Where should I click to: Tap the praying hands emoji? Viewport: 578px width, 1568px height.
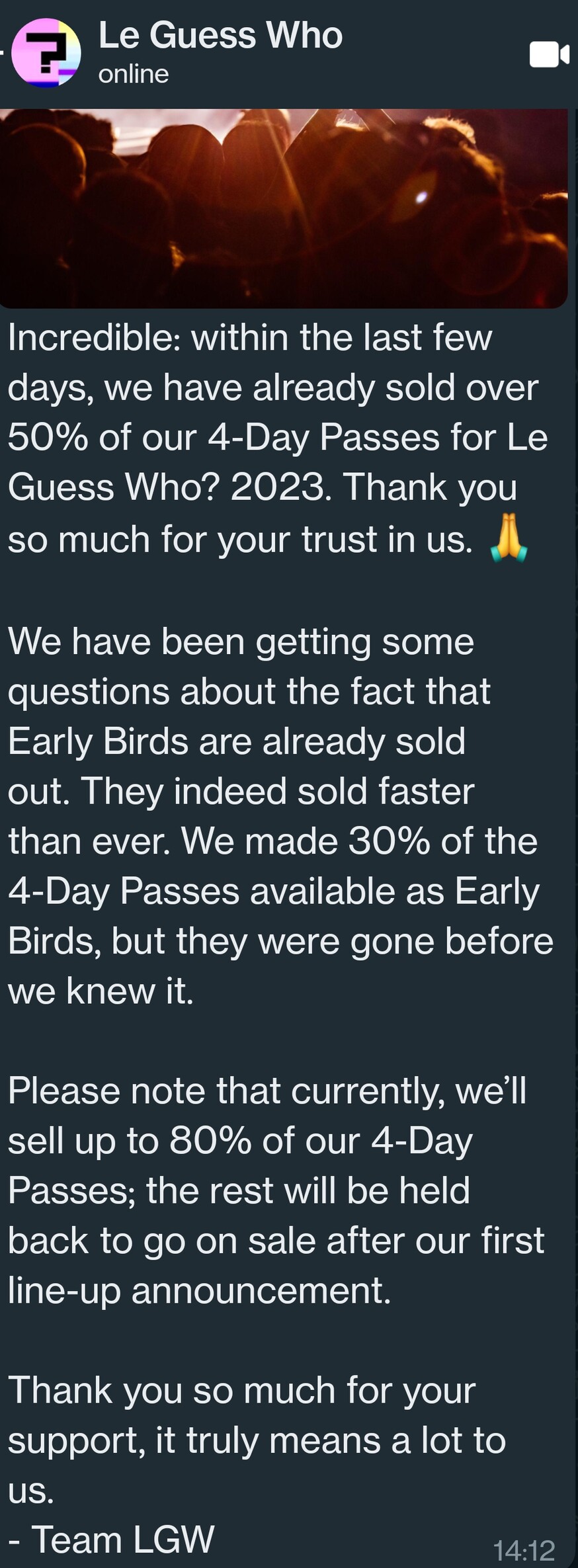[509, 541]
